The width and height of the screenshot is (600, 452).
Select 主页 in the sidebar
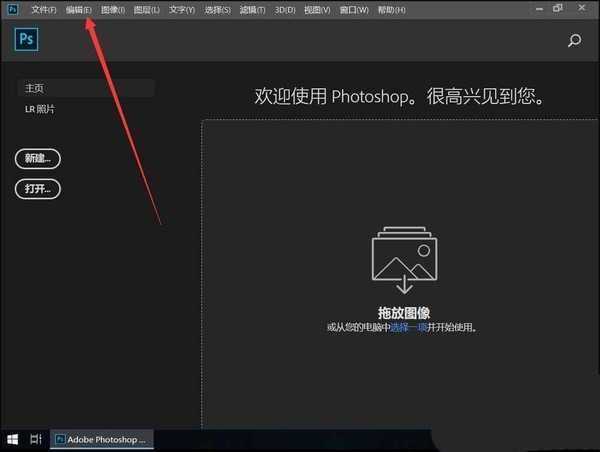[86, 88]
